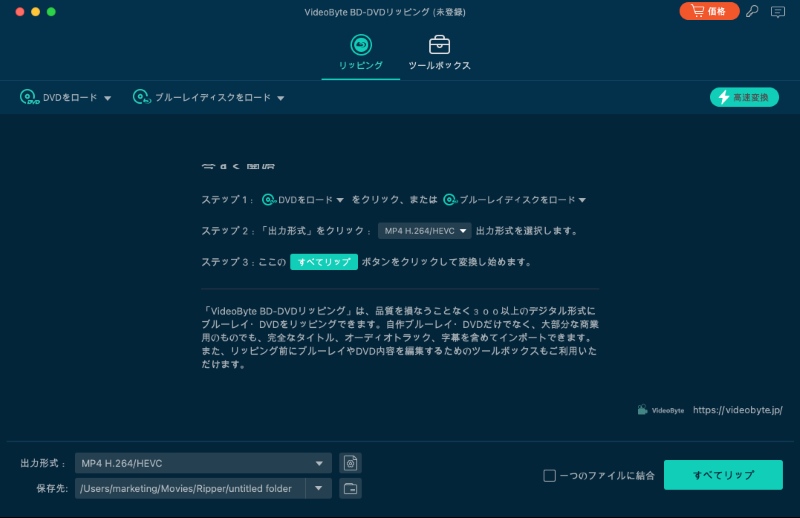The height and width of the screenshot is (518, 800).
Task: Switch to the リッピング tab
Action: 360,53
